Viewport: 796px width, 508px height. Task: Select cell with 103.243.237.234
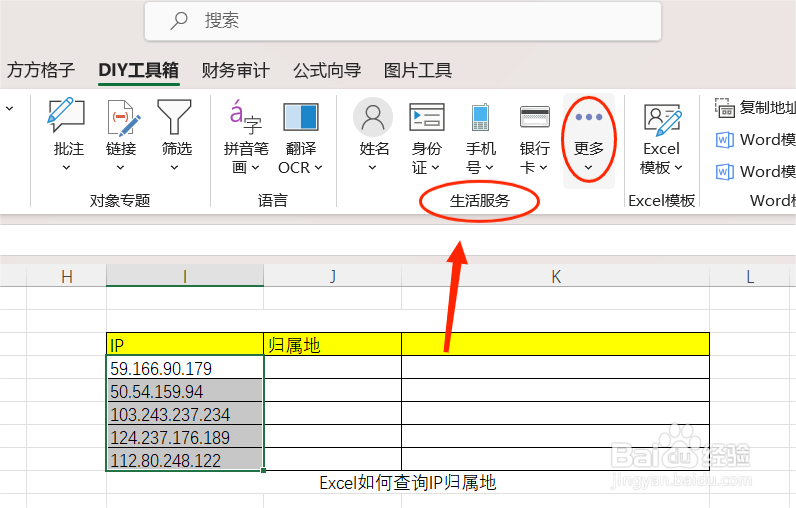pyautogui.click(x=185, y=413)
